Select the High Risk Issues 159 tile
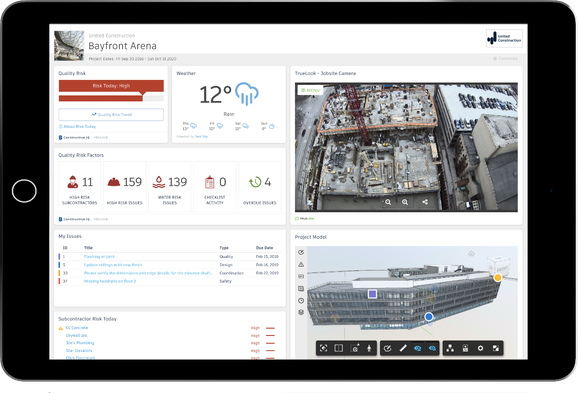This screenshot has height=393, width=578. click(x=125, y=187)
